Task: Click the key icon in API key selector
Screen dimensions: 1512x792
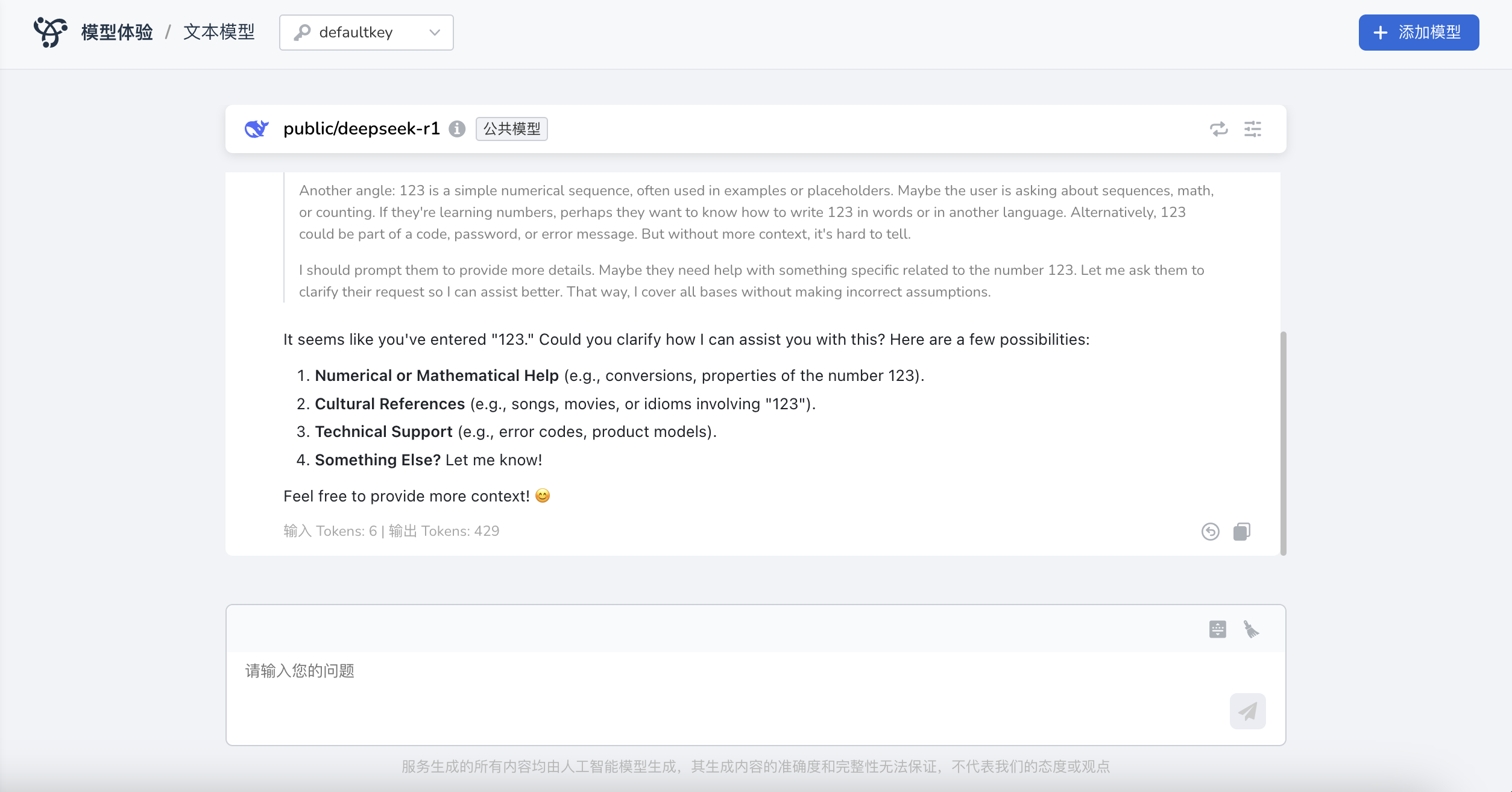Action: [x=302, y=33]
